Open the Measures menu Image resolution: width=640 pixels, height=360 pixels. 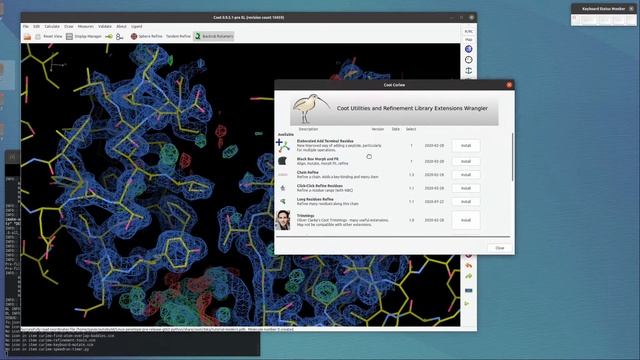(x=86, y=27)
